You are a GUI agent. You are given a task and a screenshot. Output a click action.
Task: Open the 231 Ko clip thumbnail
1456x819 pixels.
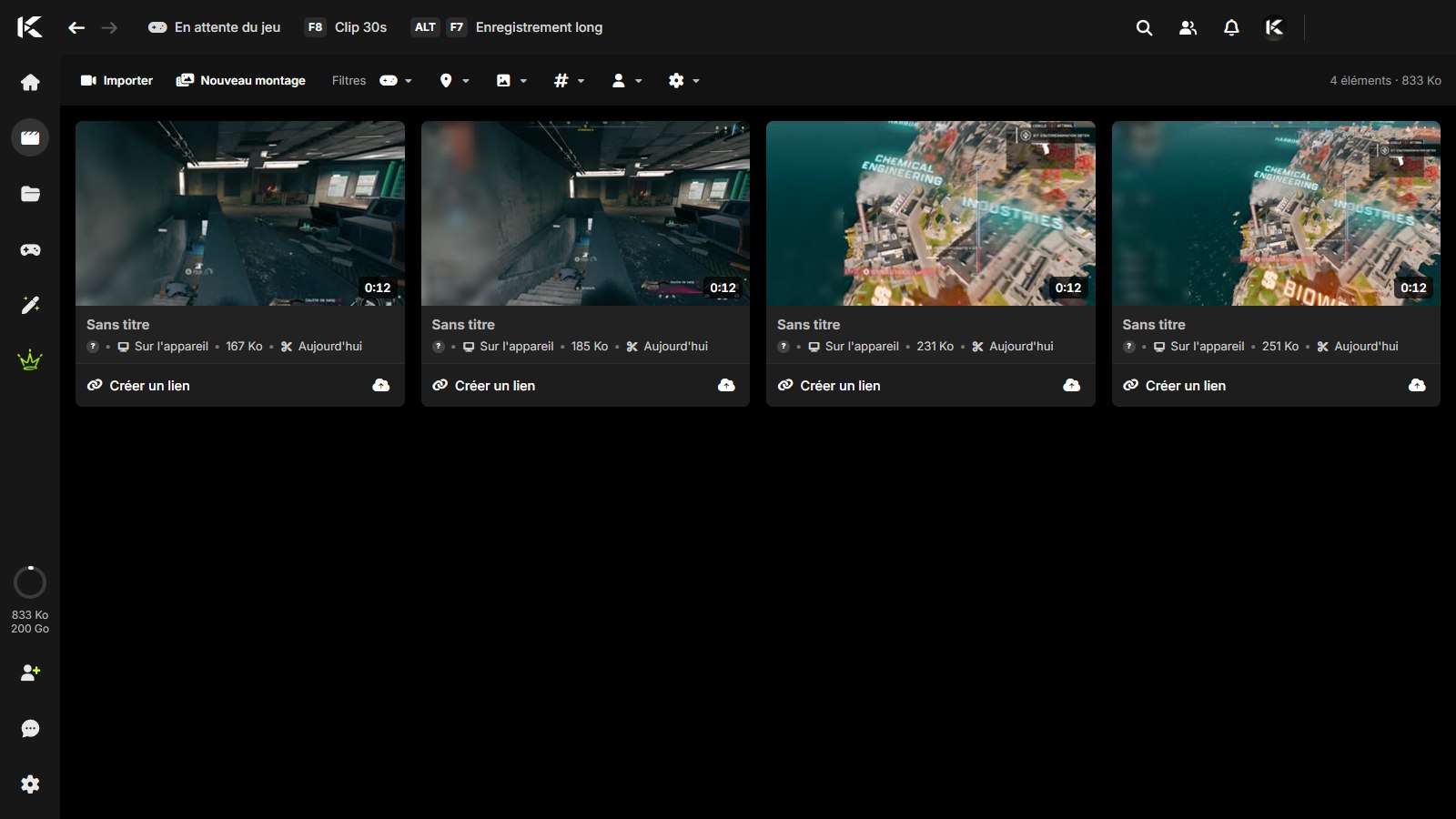coord(931,214)
